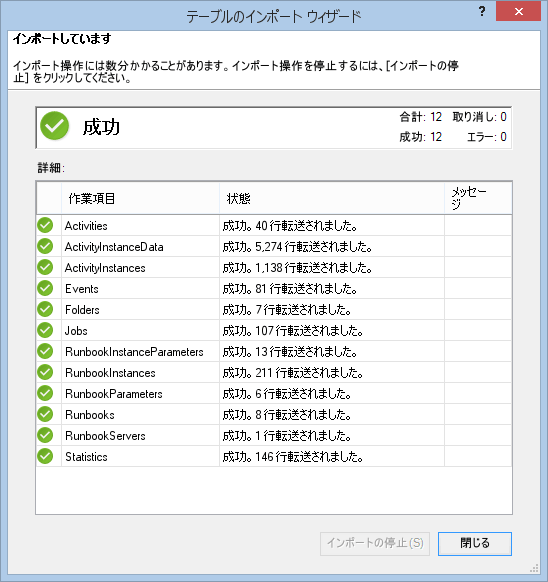Click the 閉じる button
Screen dimensions: 548x582
[x=475, y=544]
